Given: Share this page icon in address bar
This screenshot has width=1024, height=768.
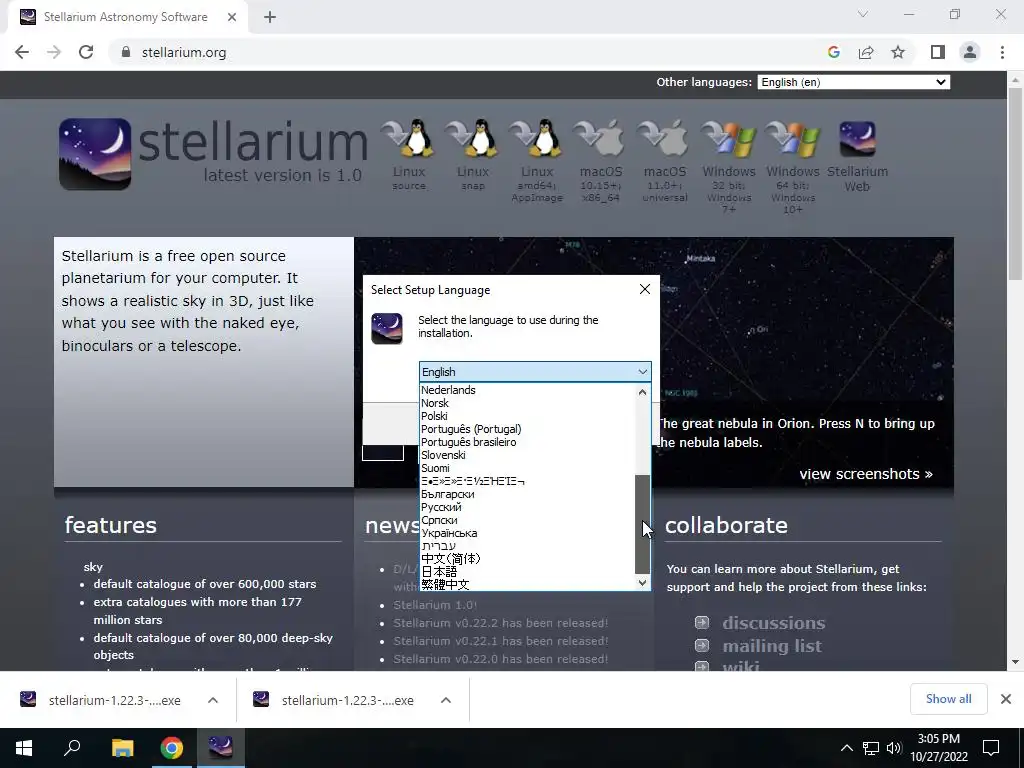Looking at the screenshot, I should coord(866,52).
